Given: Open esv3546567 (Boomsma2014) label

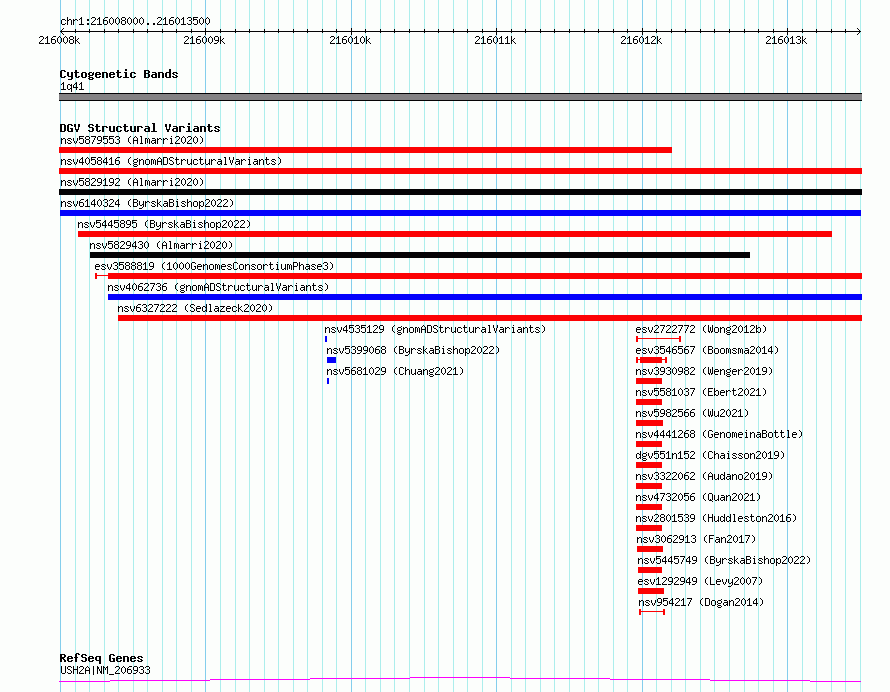Looking at the screenshot, I should point(707,350).
